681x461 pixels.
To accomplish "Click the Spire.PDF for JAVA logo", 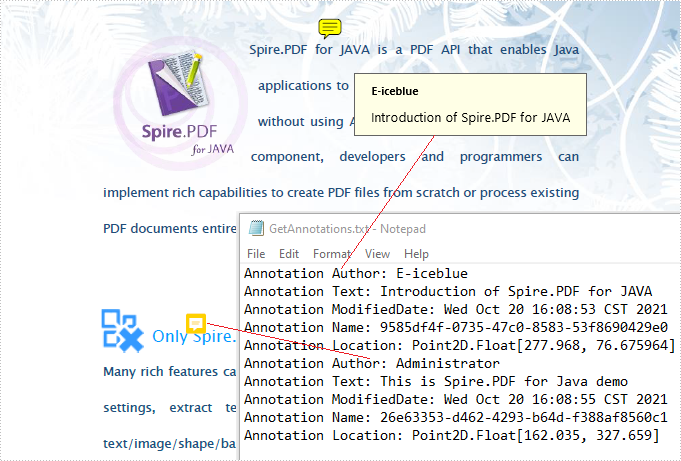I will [x=180, y=103].
